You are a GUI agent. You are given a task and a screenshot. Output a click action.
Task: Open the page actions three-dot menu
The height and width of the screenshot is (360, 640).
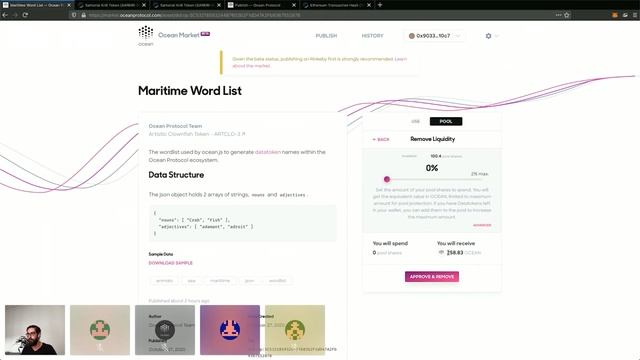558,15
